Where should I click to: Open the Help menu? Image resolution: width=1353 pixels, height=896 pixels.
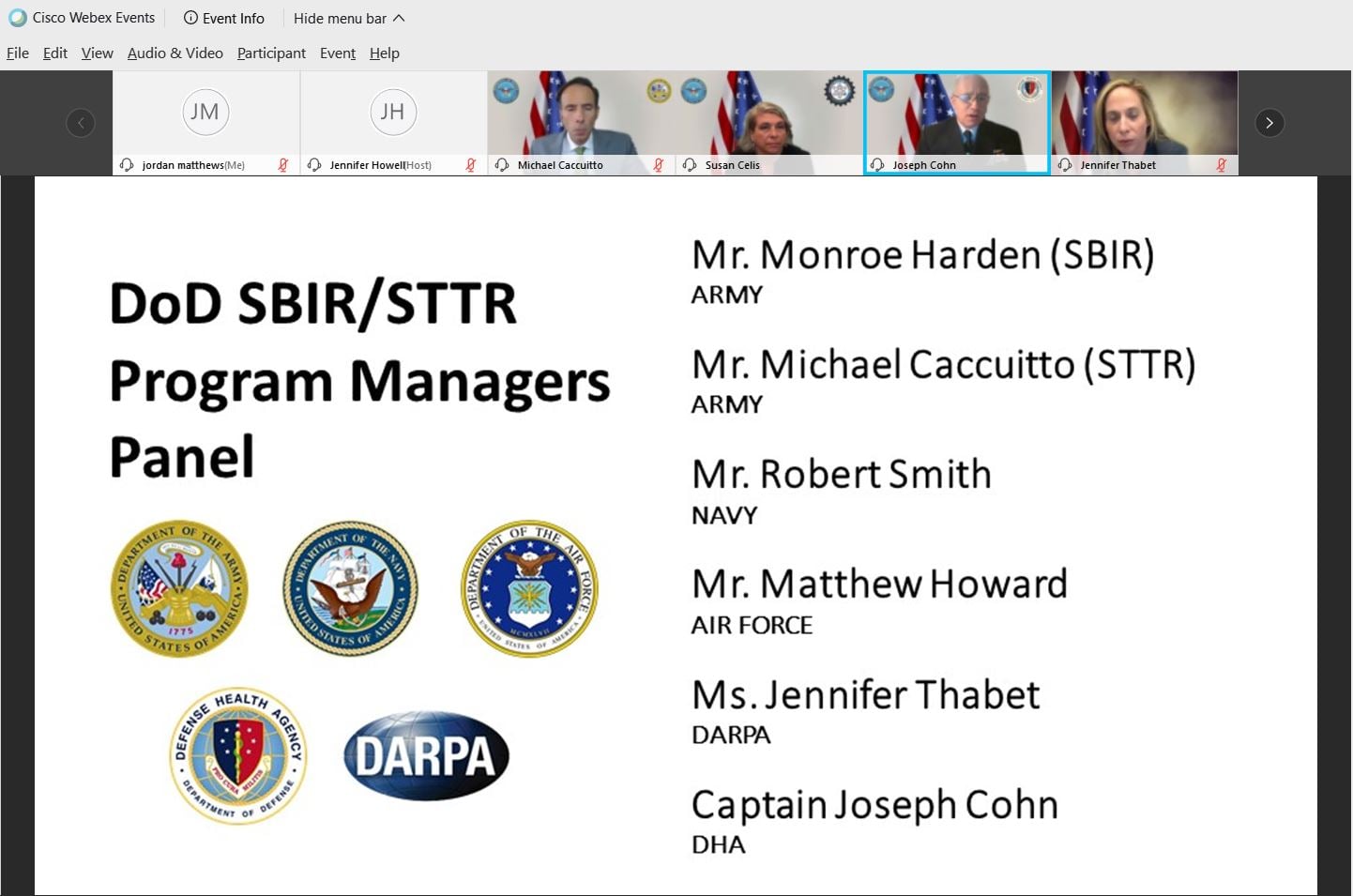tap(385, 53)
